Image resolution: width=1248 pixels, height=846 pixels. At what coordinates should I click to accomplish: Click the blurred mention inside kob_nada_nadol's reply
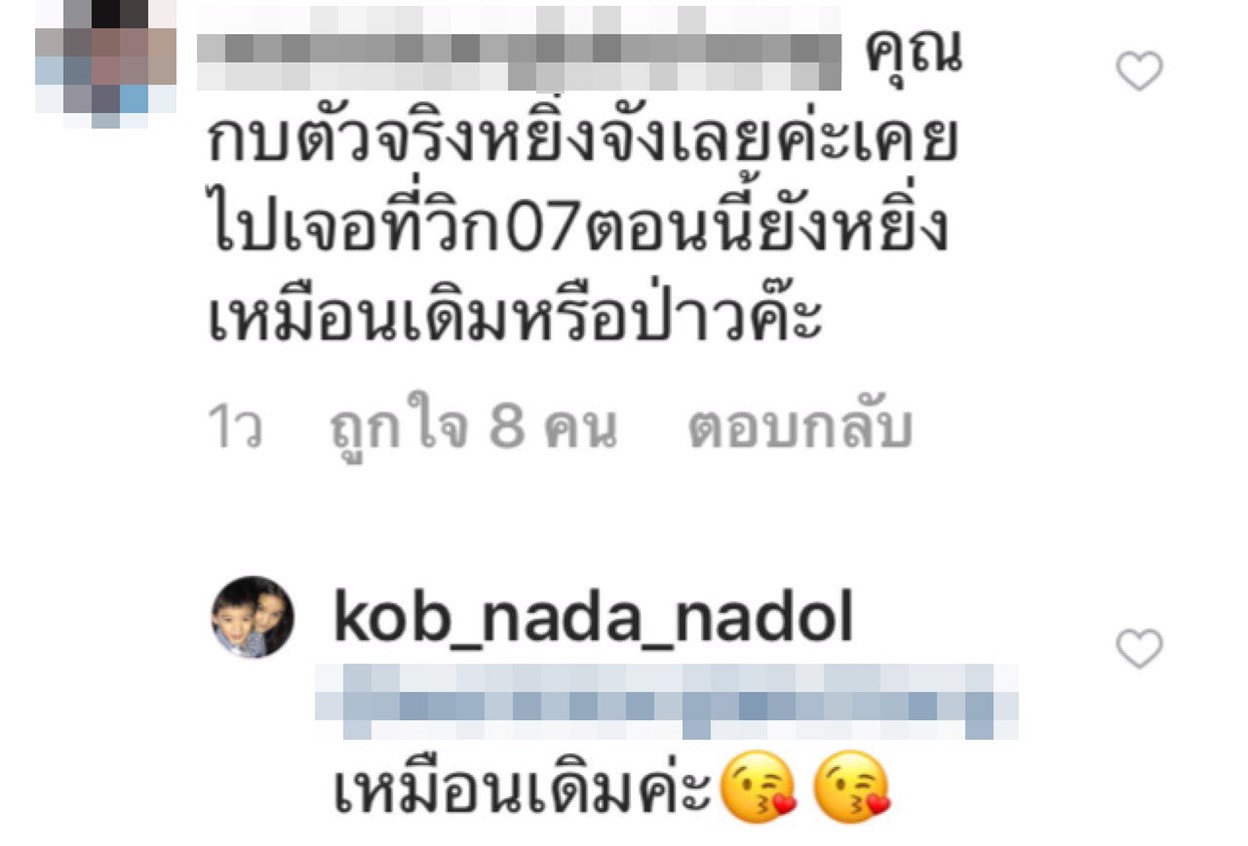[x=667, y=703]
